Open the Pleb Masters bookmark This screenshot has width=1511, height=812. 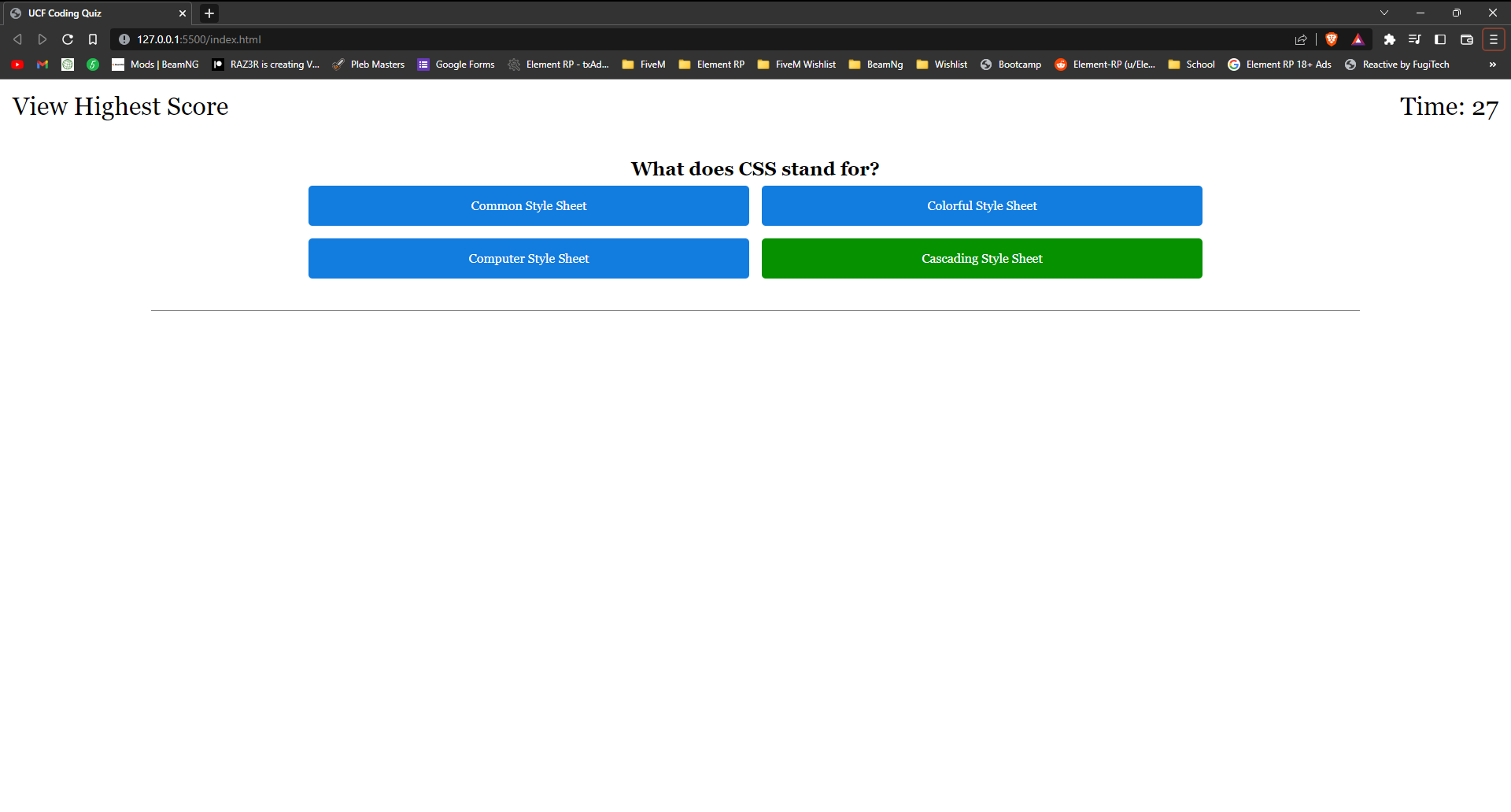click(368, 65)
